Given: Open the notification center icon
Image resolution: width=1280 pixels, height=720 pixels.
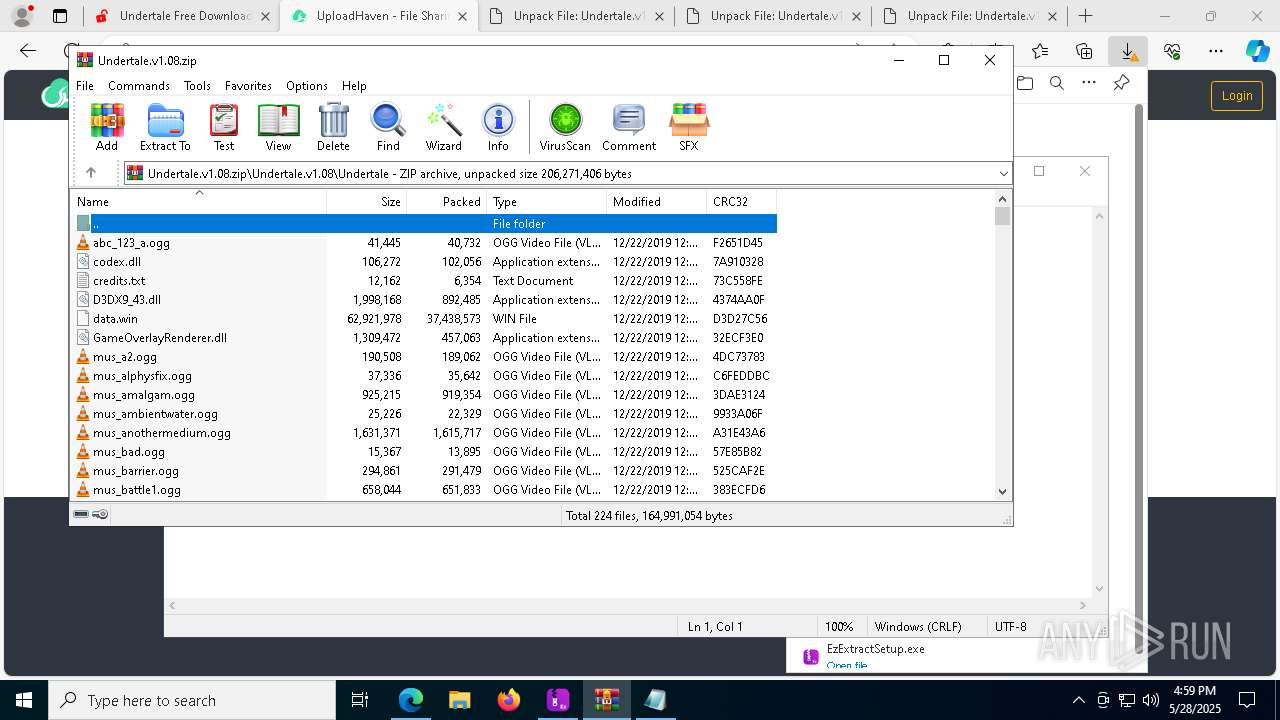Looking at the screenshot, I should (1247, 700).
